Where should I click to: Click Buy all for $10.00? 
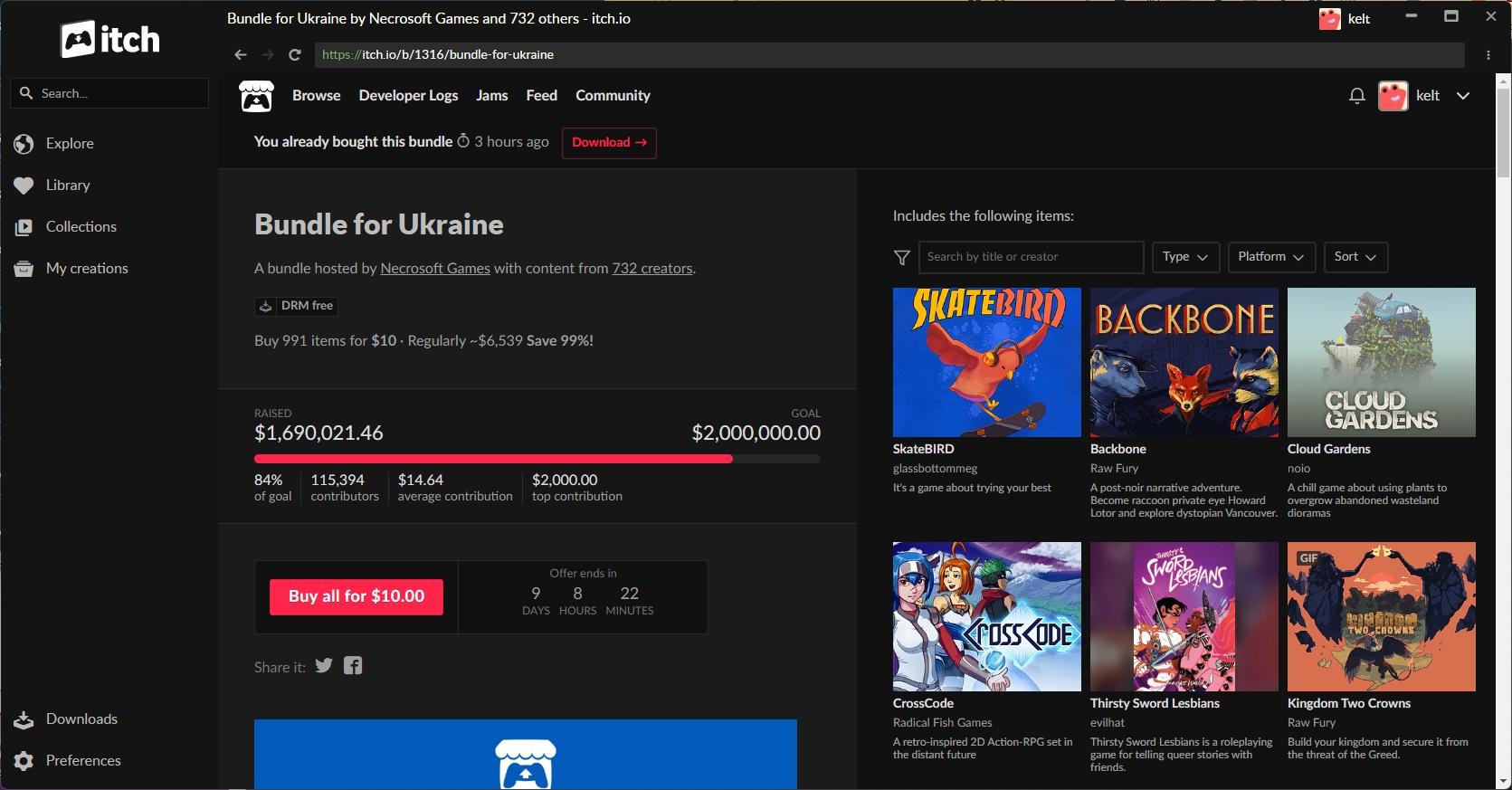tap(357, 597)
